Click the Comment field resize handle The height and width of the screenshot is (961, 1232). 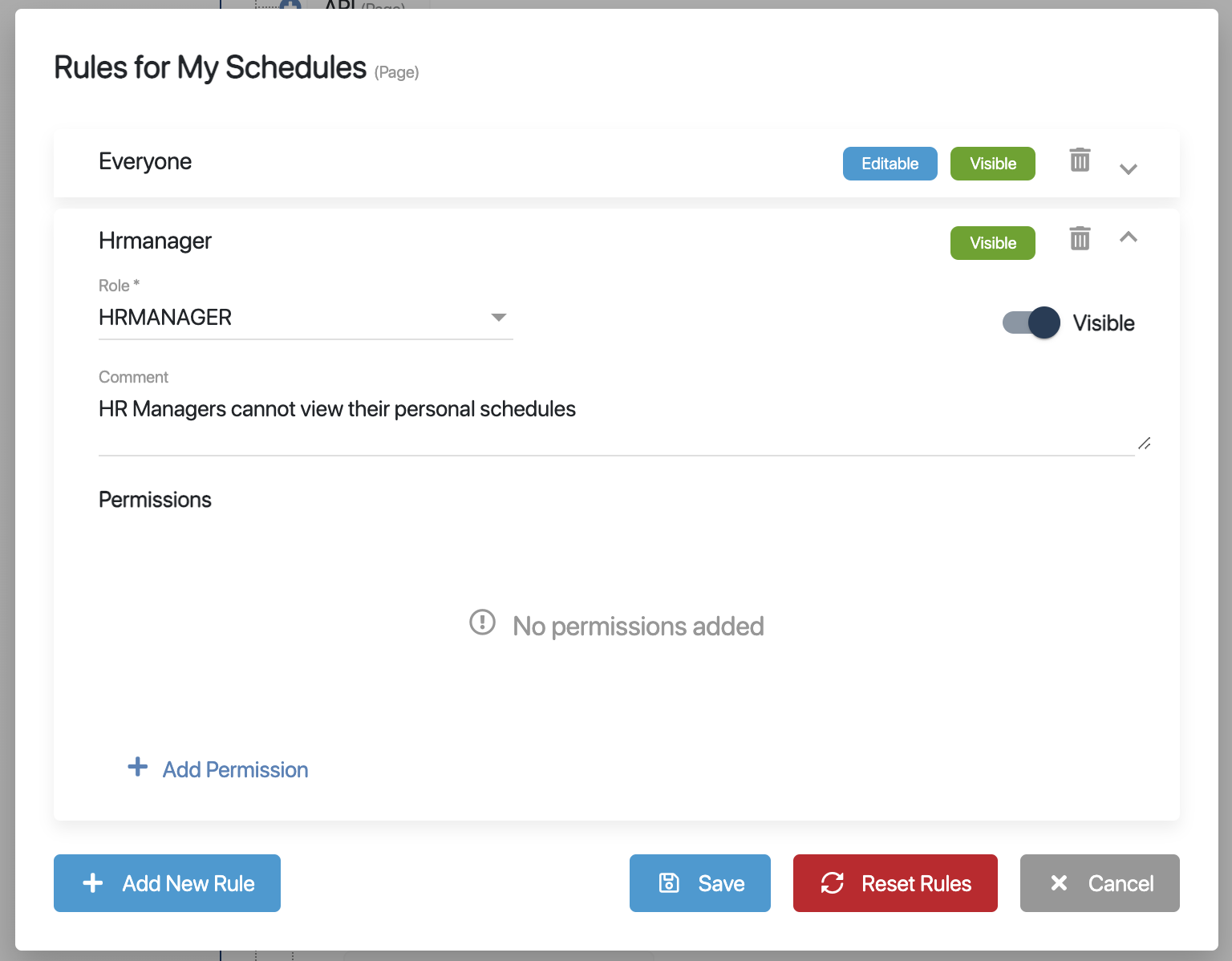pyautogui.click(x=1145, y=444)
